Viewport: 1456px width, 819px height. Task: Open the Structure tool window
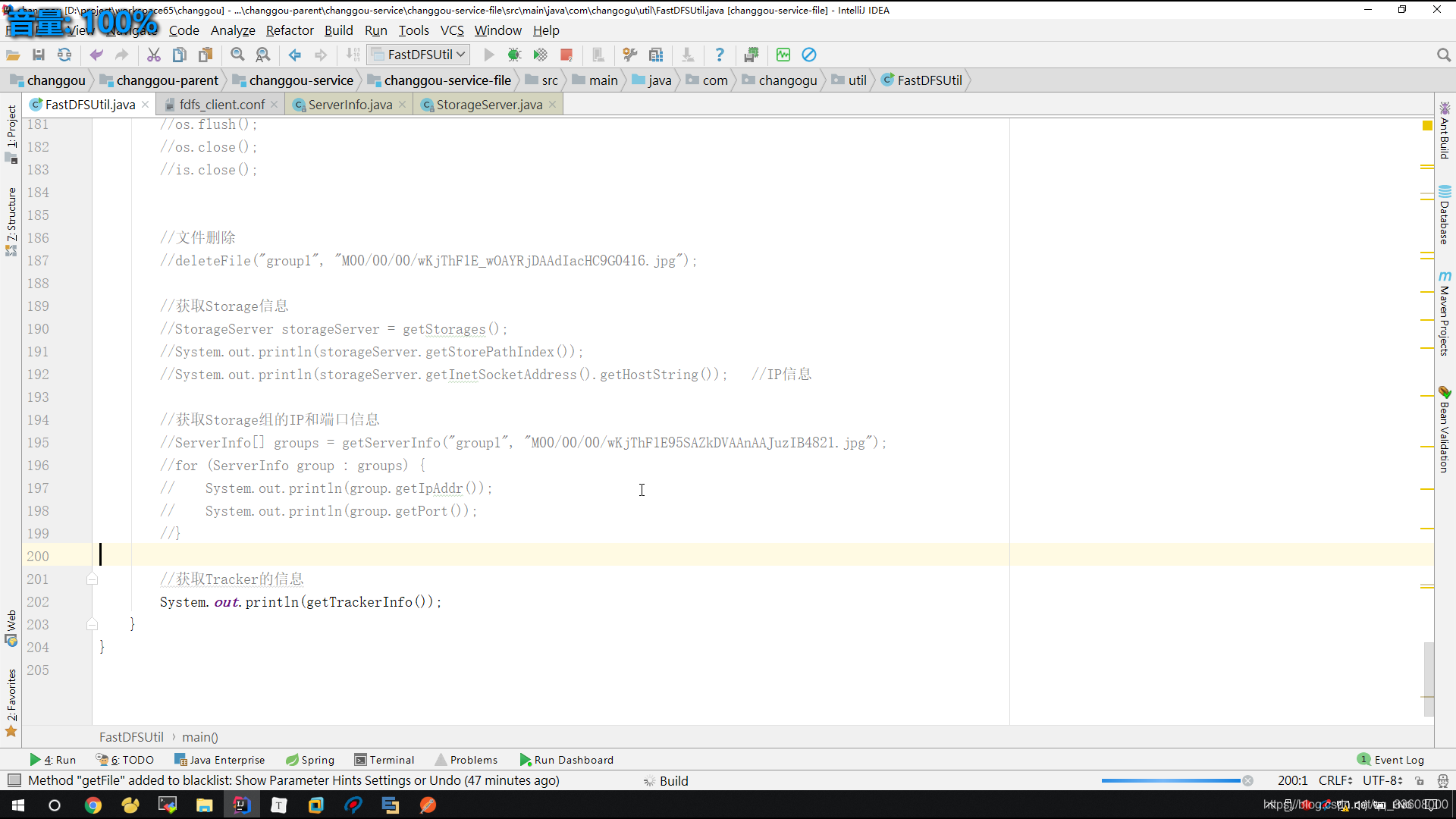pos(11,221)
